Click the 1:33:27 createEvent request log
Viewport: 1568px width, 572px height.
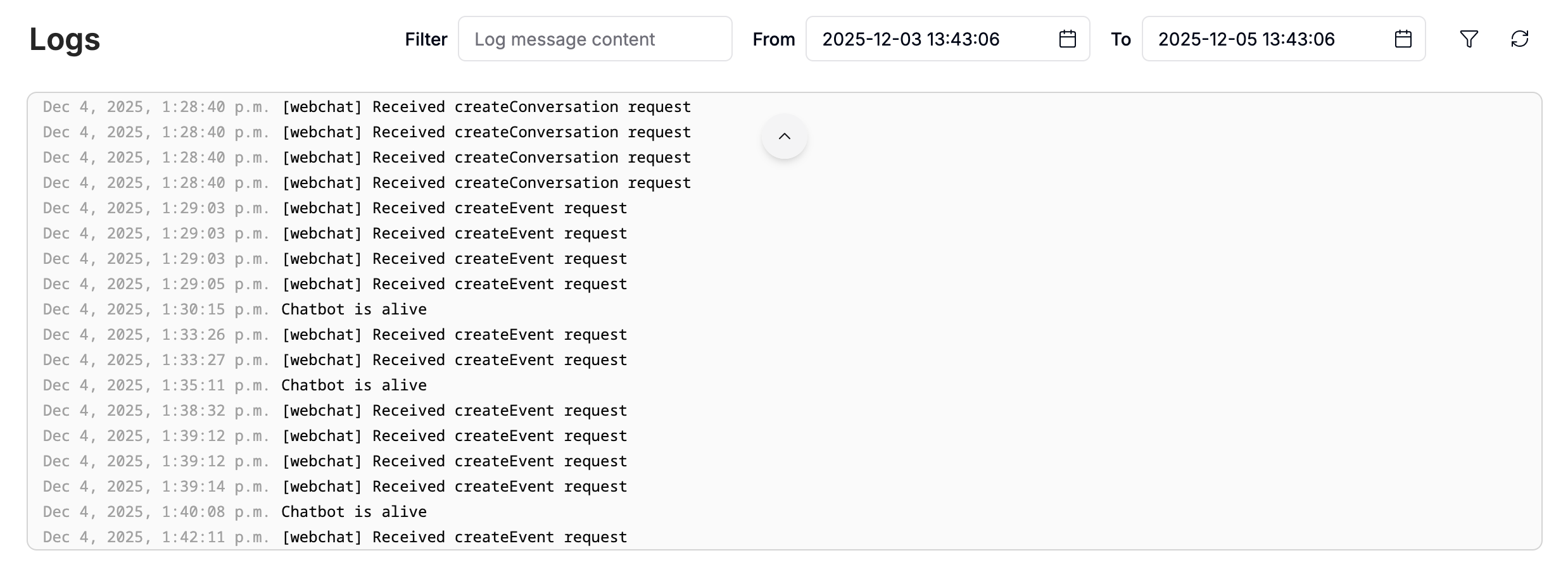click(x=335, y=360)
